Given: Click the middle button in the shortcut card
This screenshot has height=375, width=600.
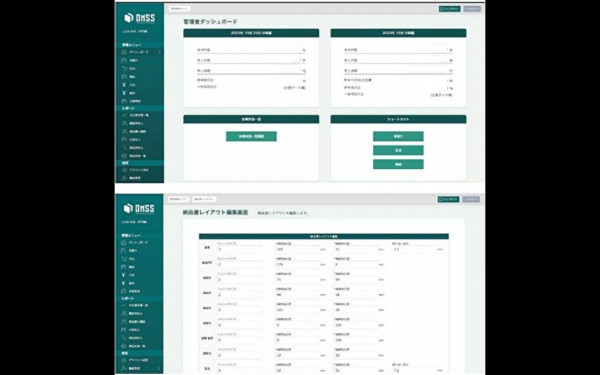Looking at the screenshot, I should (x=398, y=150).
